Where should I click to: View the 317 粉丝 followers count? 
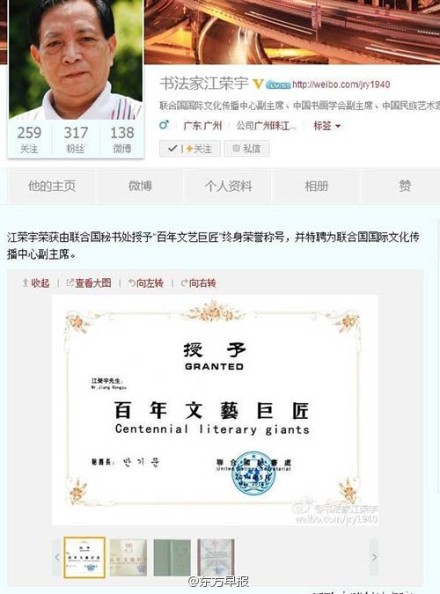click(75, 139)
